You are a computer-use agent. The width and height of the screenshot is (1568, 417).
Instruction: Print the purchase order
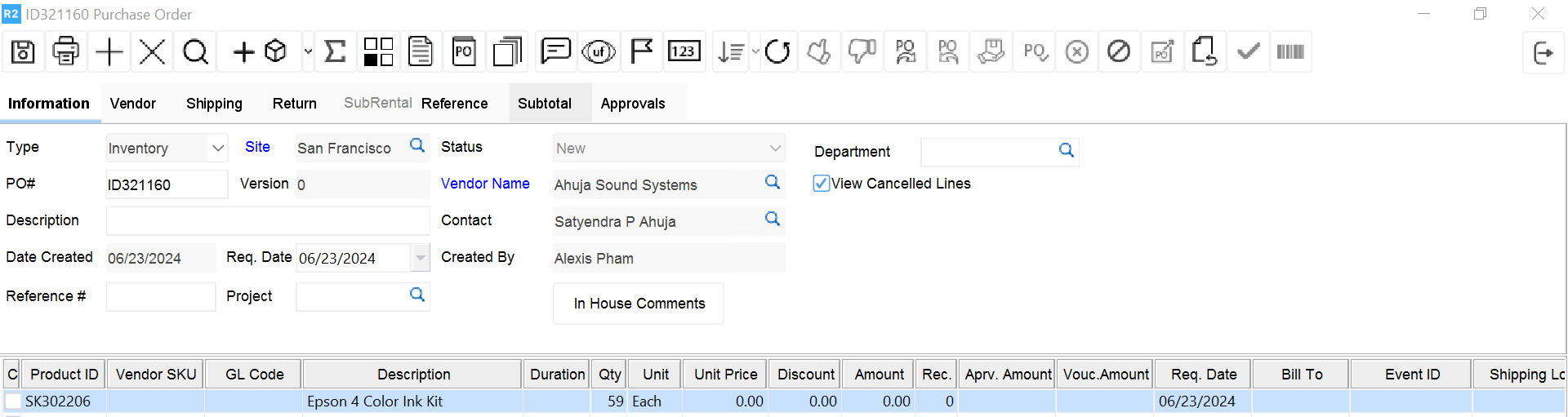pos(66,52)
